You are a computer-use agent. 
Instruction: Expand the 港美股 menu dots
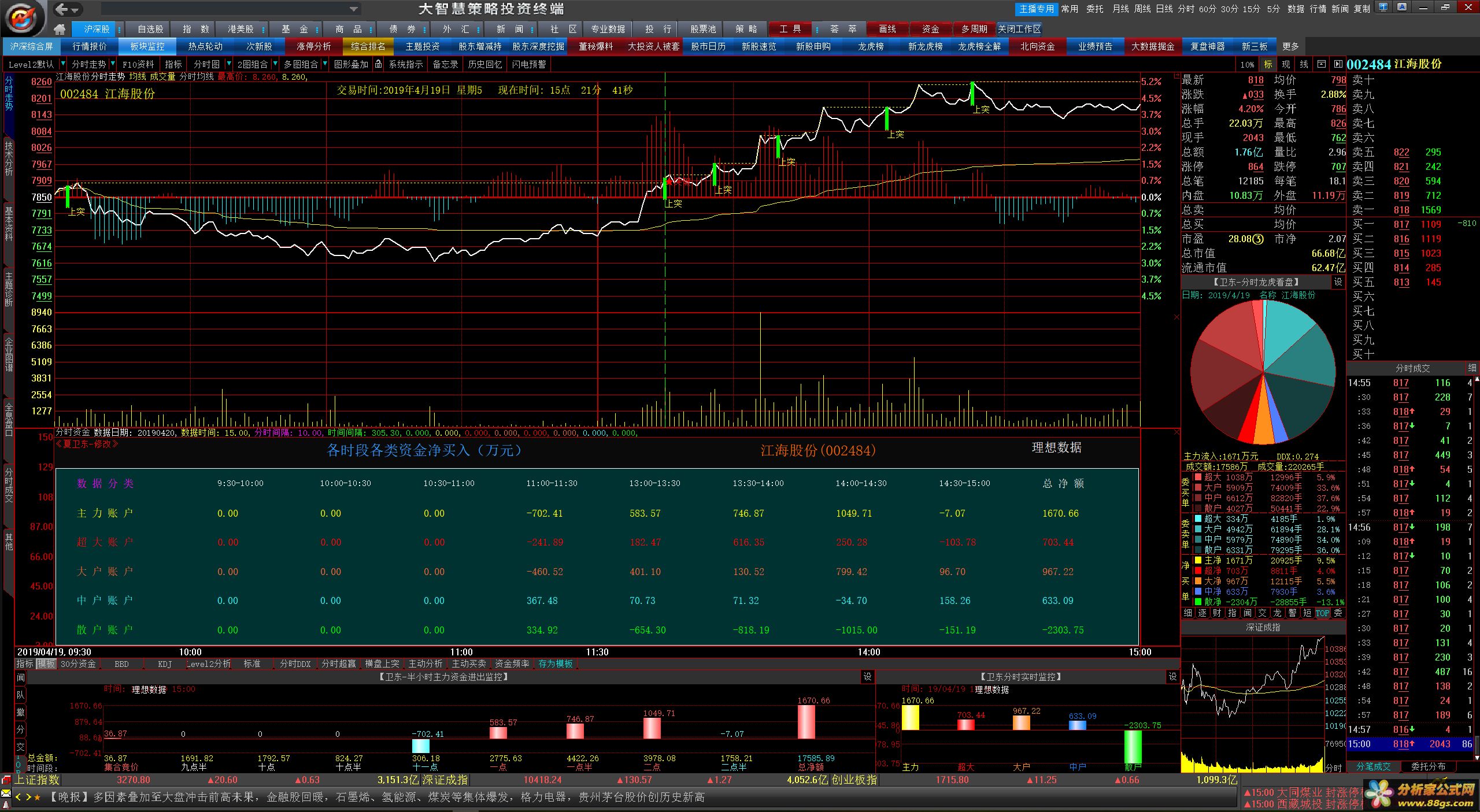pyautogui.click(x=263, y=29)
